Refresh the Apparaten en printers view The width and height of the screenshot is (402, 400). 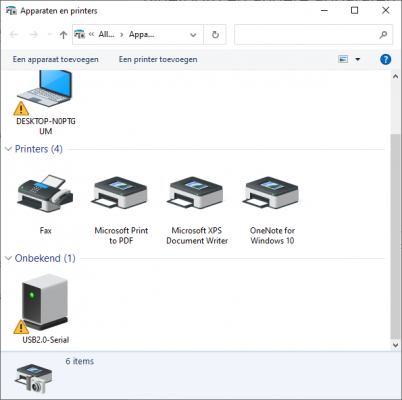215,34
